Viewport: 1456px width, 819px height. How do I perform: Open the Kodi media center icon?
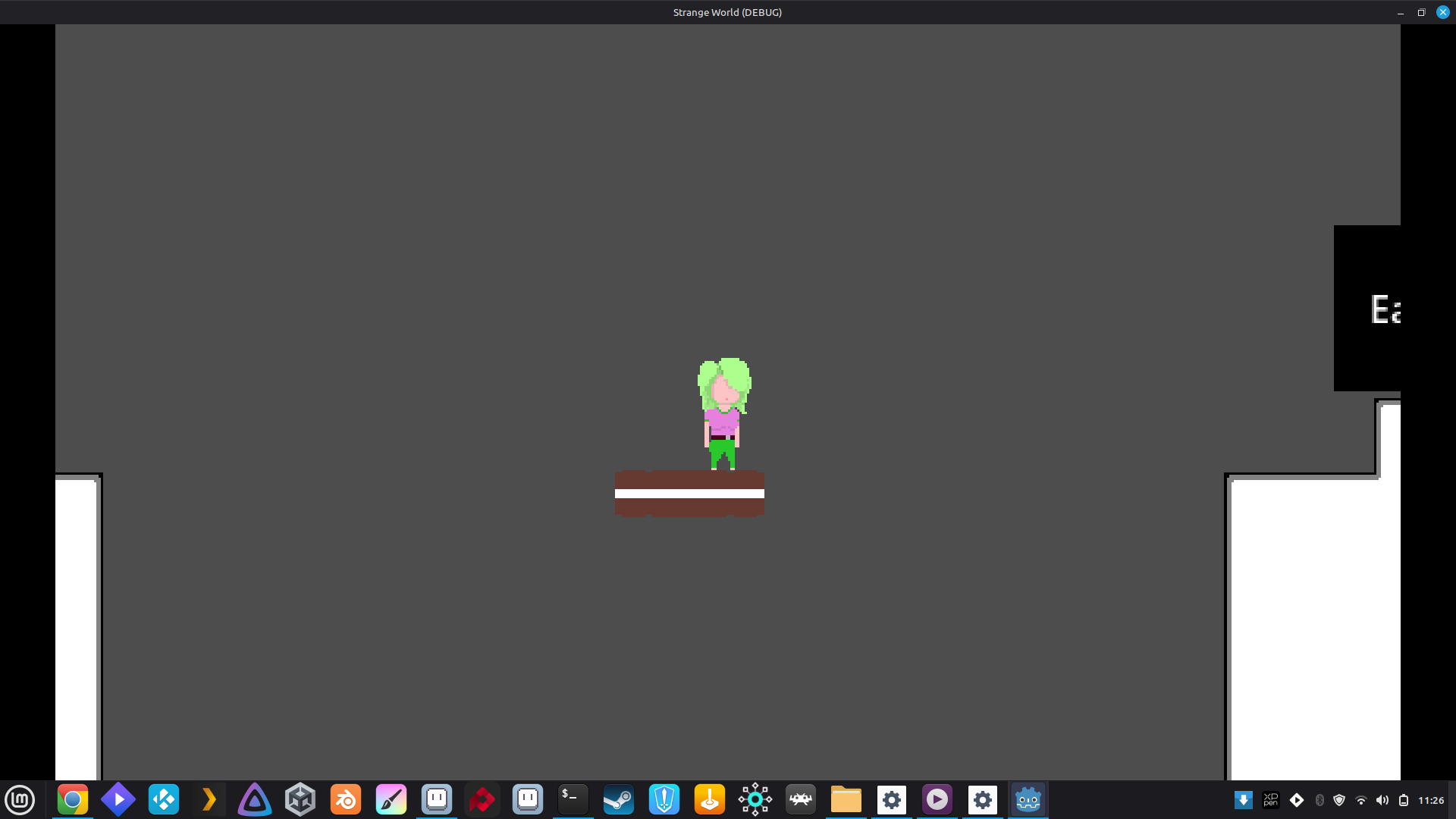164,799
